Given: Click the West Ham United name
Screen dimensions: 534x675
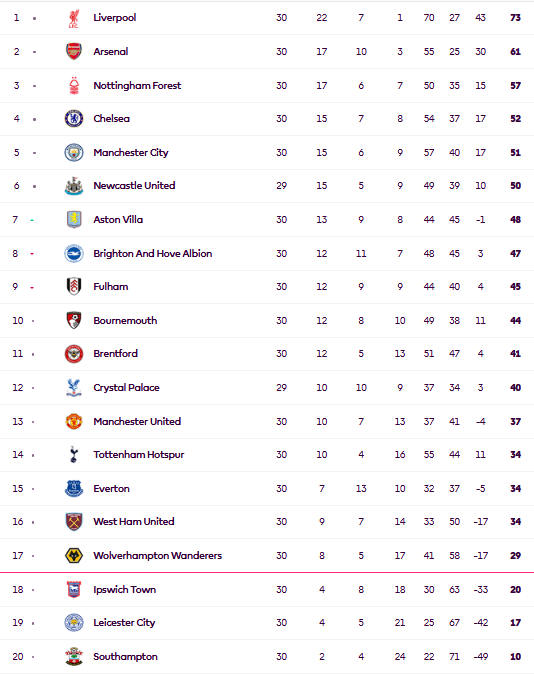Looking at the screenshot, I should pyautogui.click(x=134, y=521).
